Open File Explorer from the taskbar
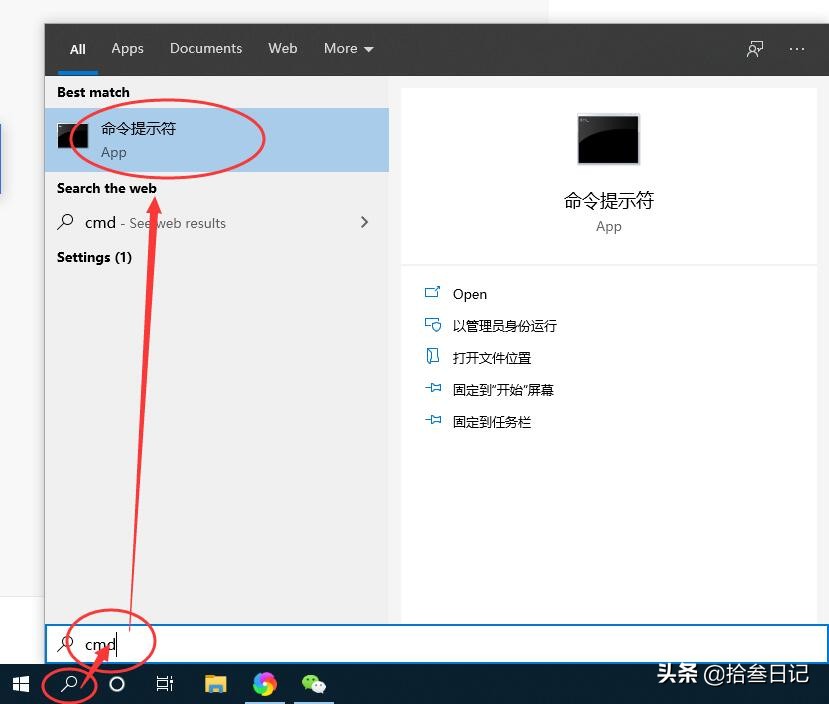The width and height of the screenshot is (829, 704). (215, 684)
